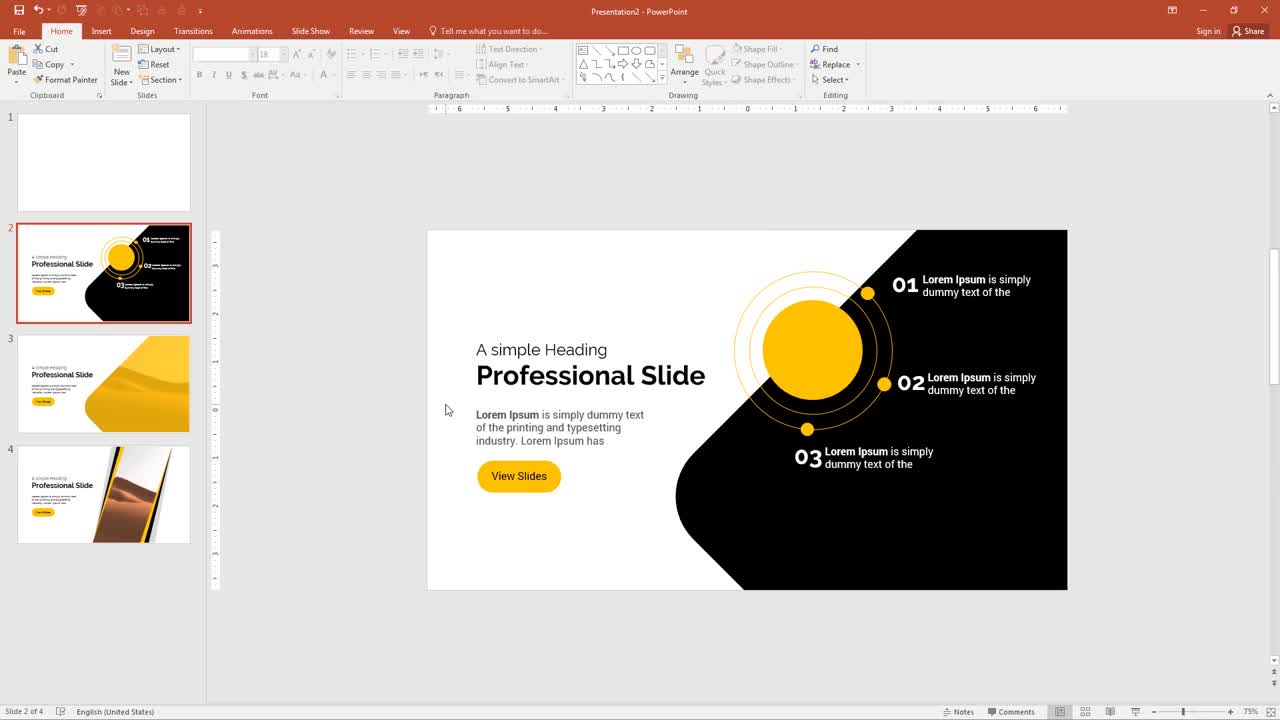Screen dimensions: 1280x720
Task: Click the Fit slide to window icon
Action: pyautogui.click(x=1271, y=711)
